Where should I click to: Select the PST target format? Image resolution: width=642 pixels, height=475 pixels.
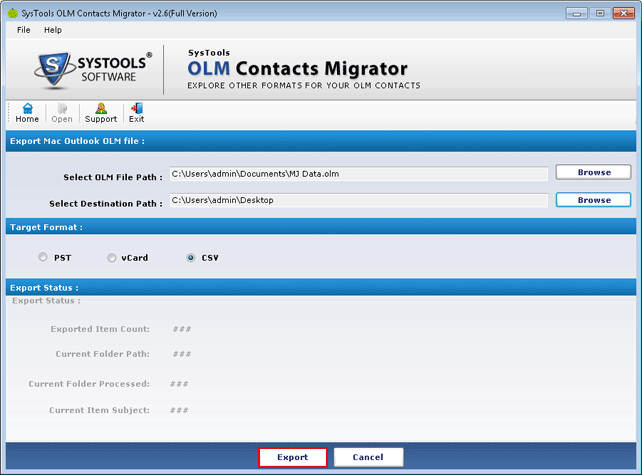coord(43,257)
